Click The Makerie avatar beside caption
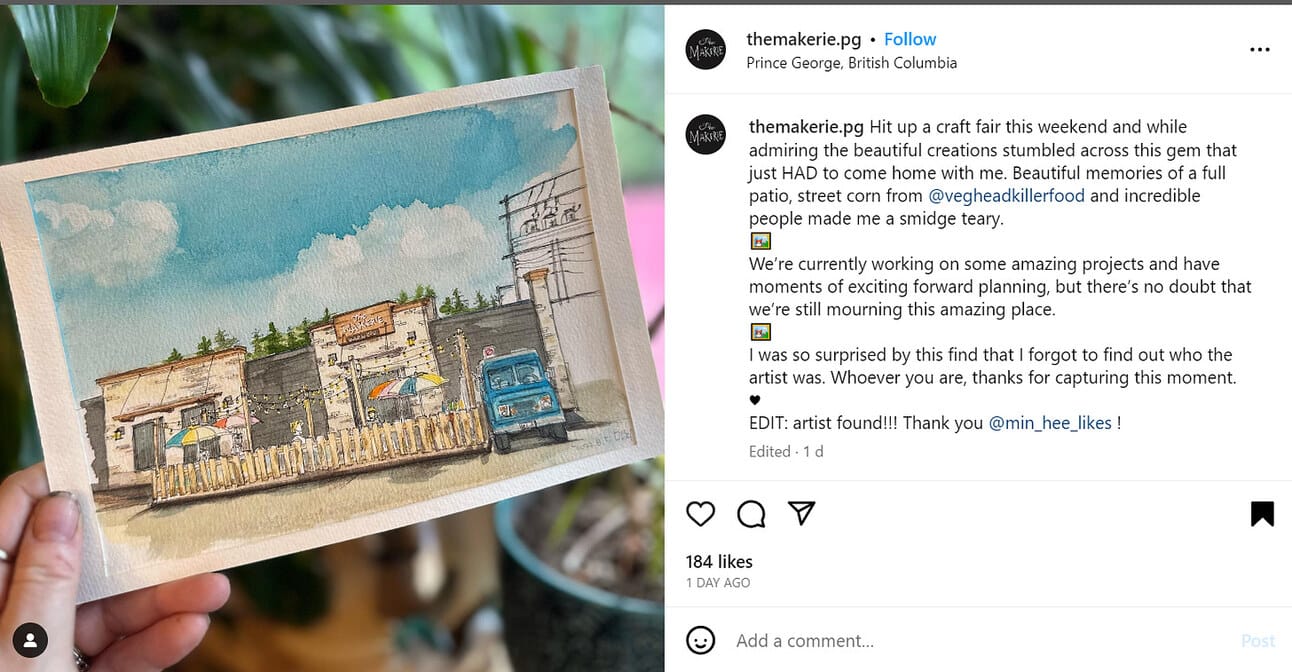 click(x=706, y=134)
